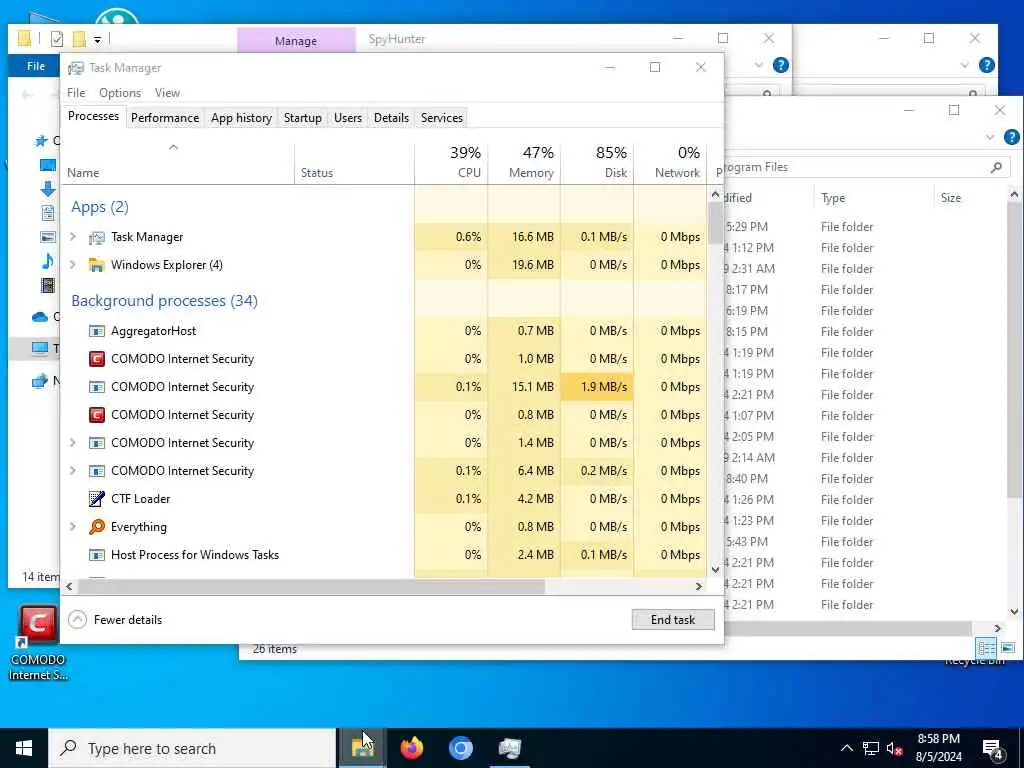1024x768 pixels.
Task: Click the Type here to search box
Action: click(x=193, y=748)
